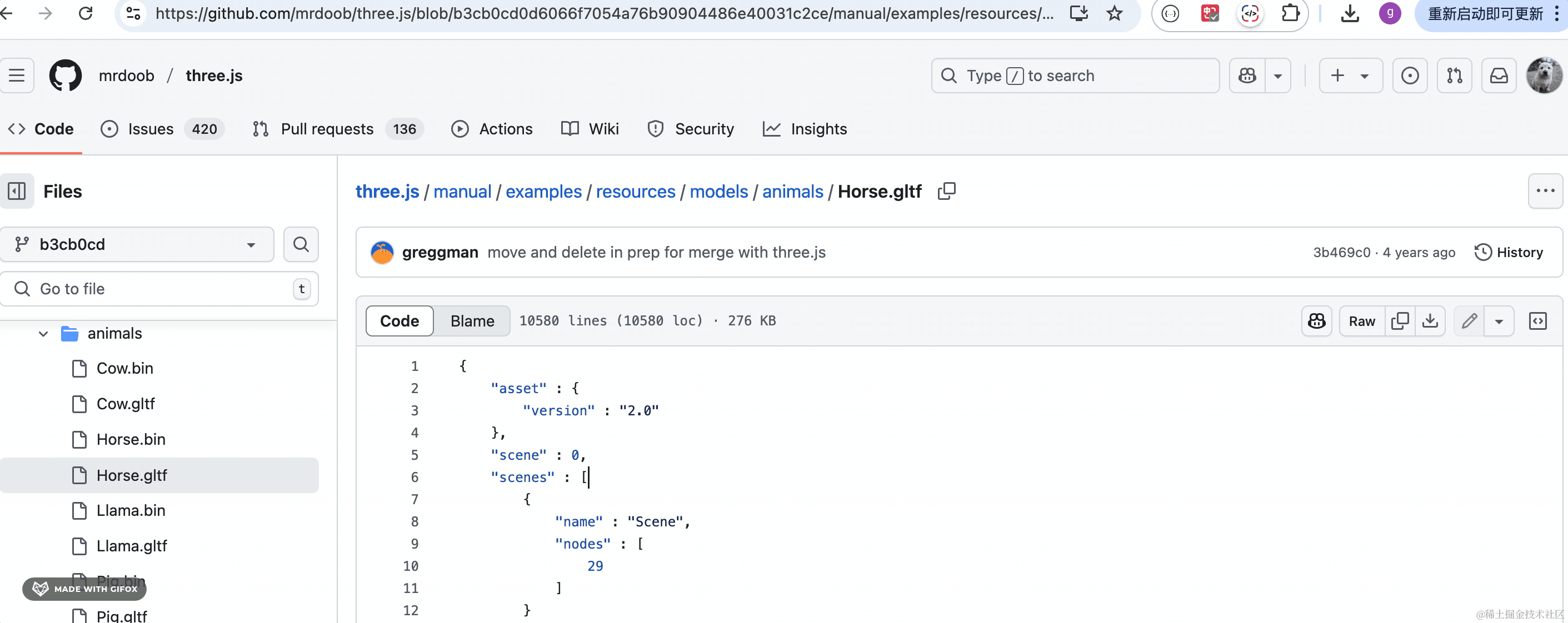Open the Wiki tab

(590, 129)
